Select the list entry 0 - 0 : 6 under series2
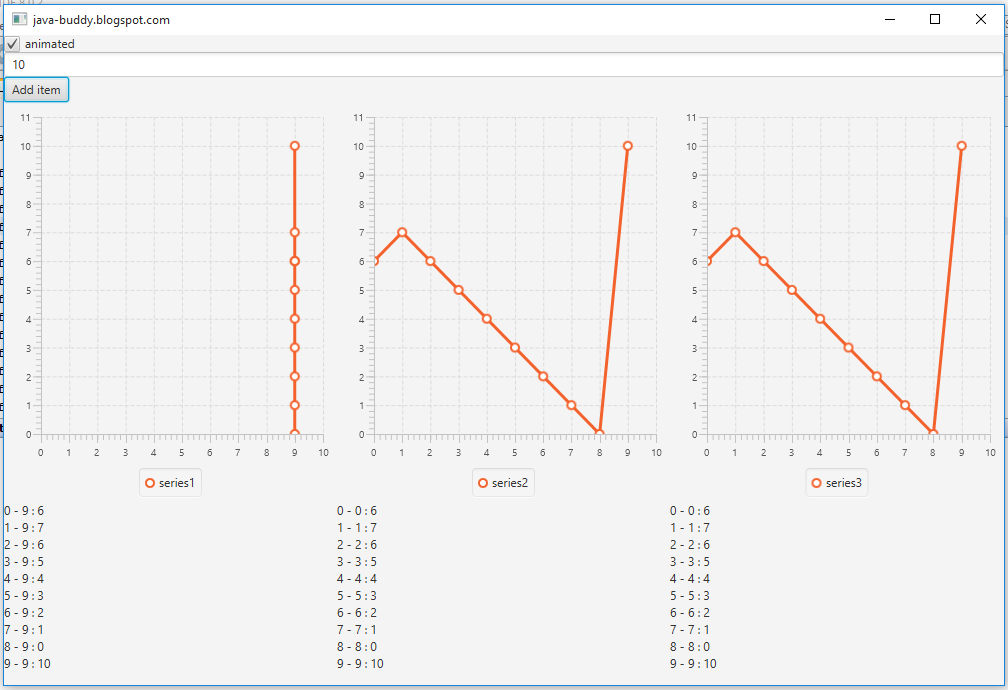1008x690 pixels. tap(355, 510)
